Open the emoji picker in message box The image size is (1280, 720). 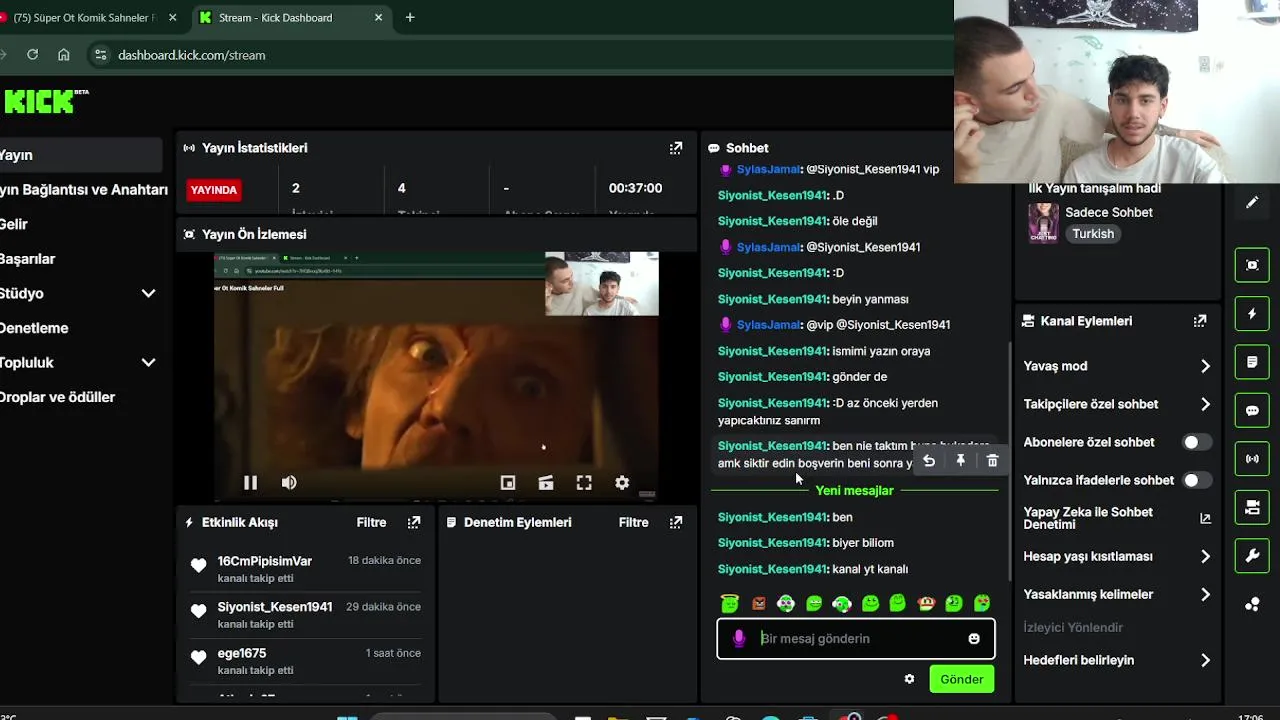point(974,639)
